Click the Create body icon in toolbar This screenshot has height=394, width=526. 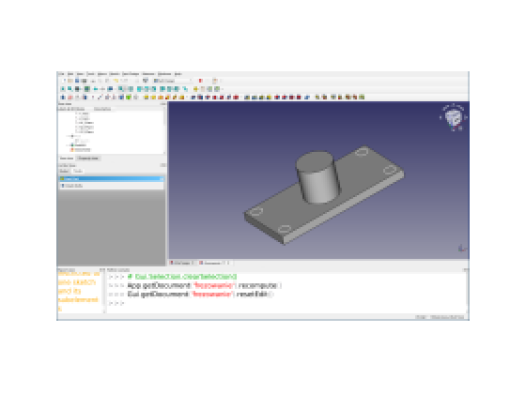[63, 97]
